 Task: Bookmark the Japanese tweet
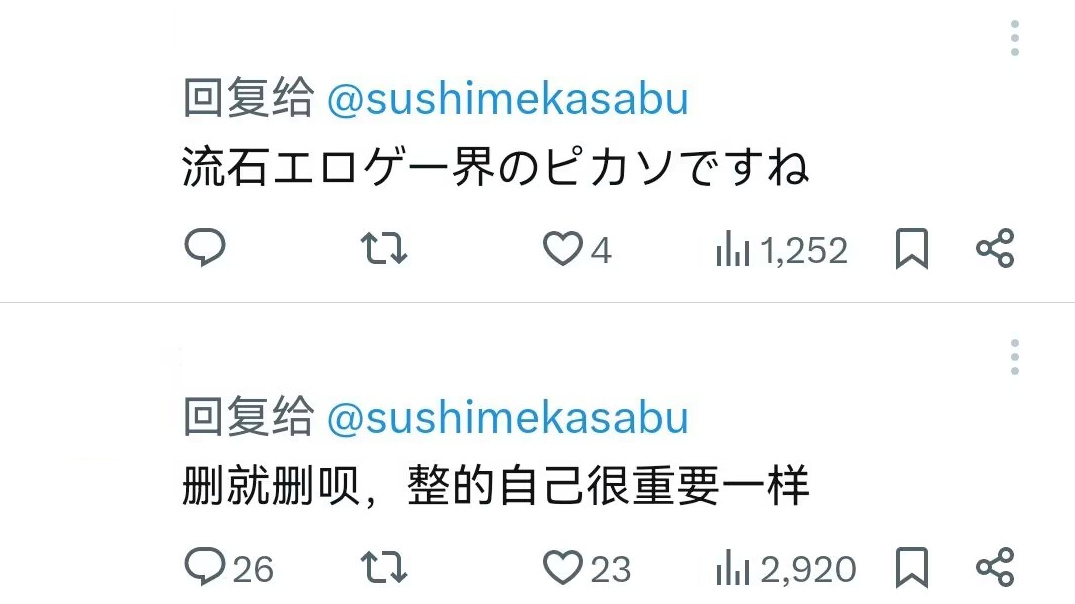click(911, 249)
